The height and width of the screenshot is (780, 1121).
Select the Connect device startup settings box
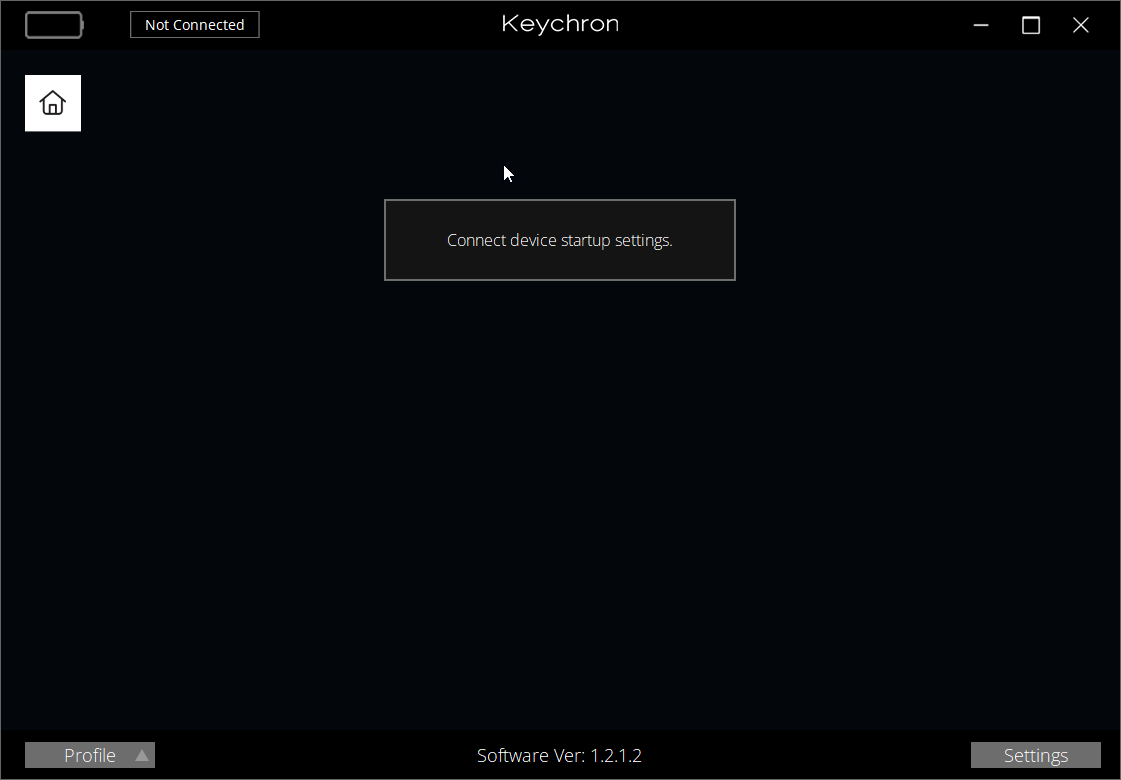point(560,240)
